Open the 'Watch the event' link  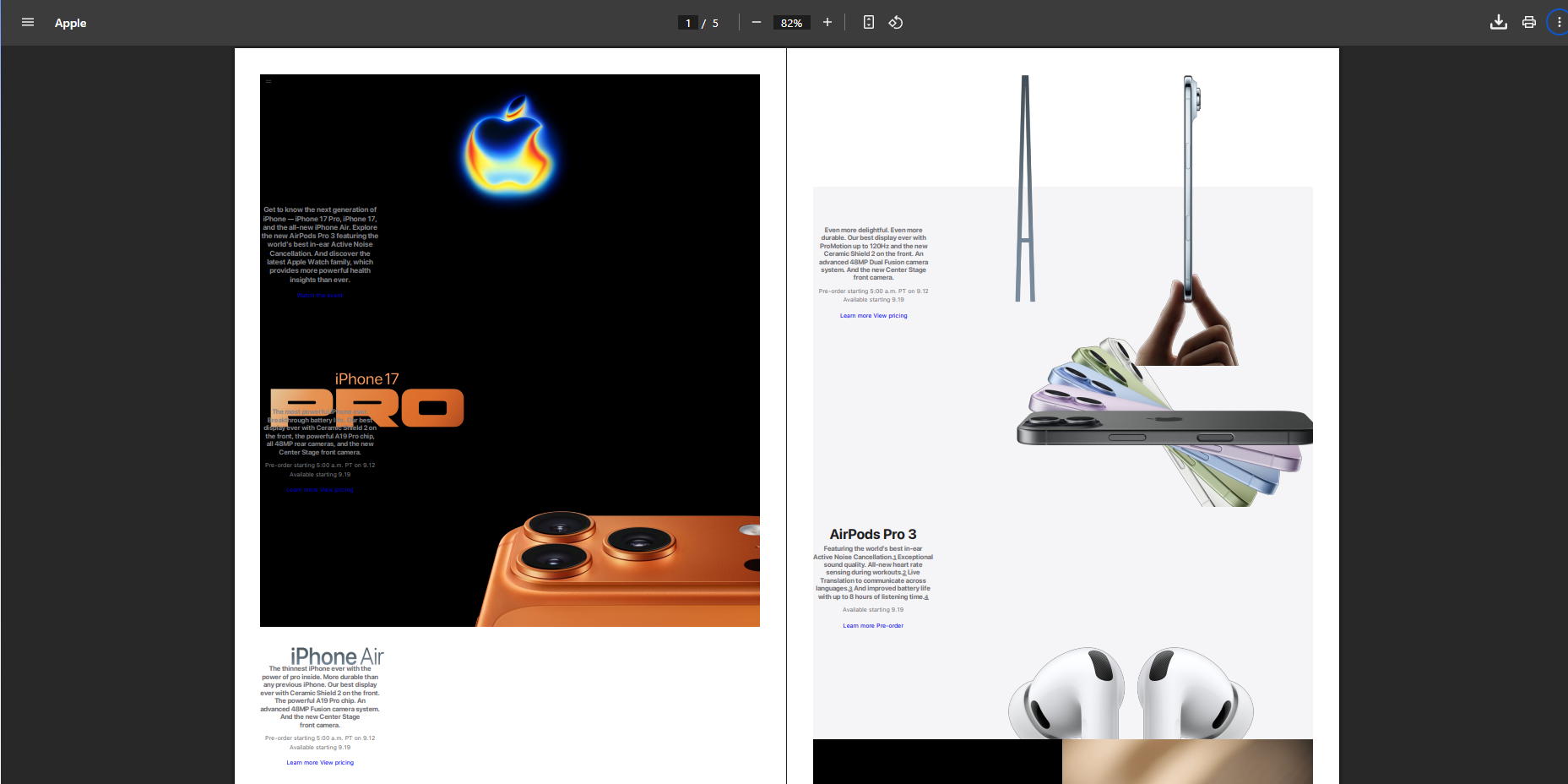(320, 296)
